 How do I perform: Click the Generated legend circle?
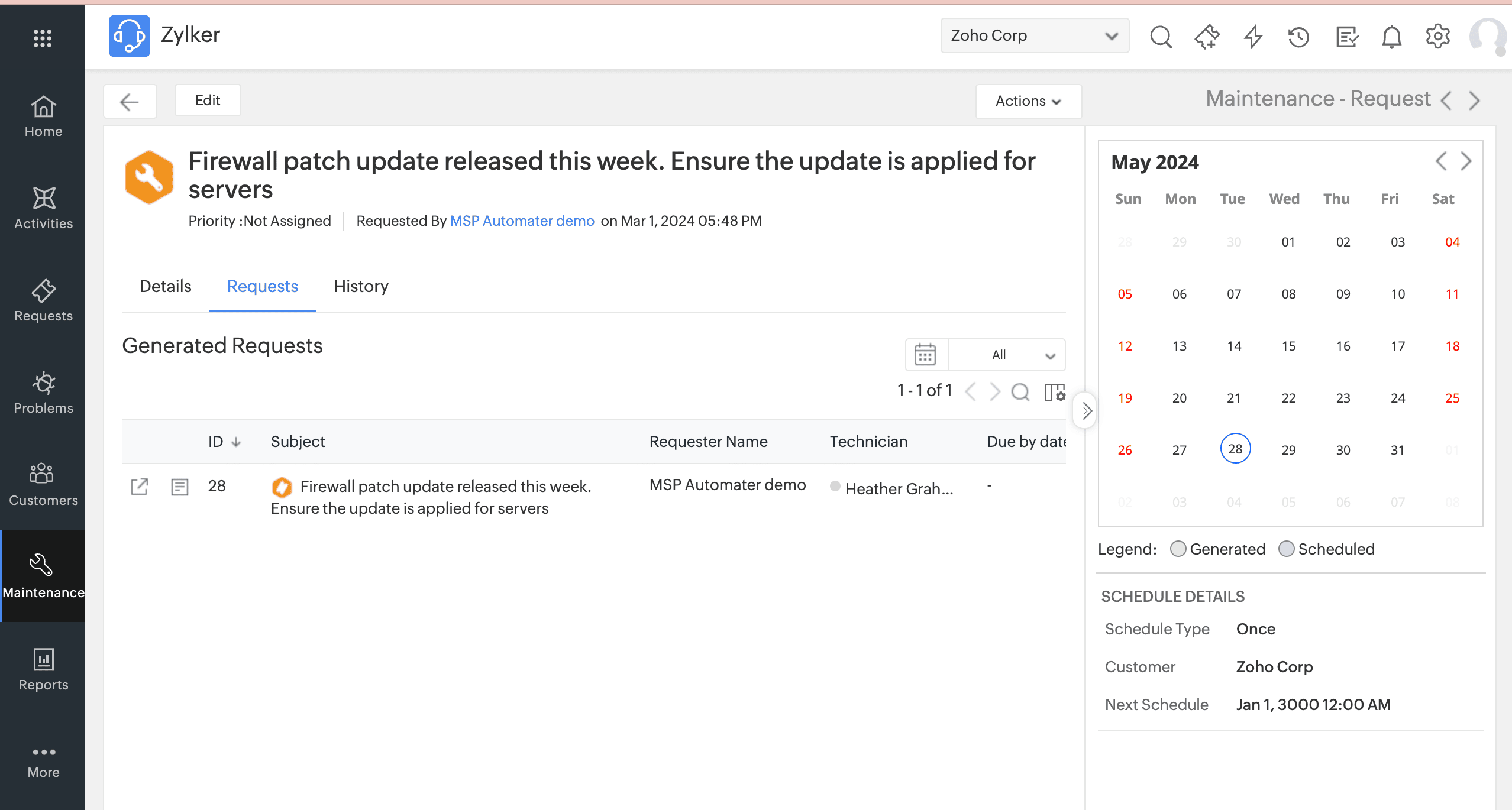click(1178, 549)
